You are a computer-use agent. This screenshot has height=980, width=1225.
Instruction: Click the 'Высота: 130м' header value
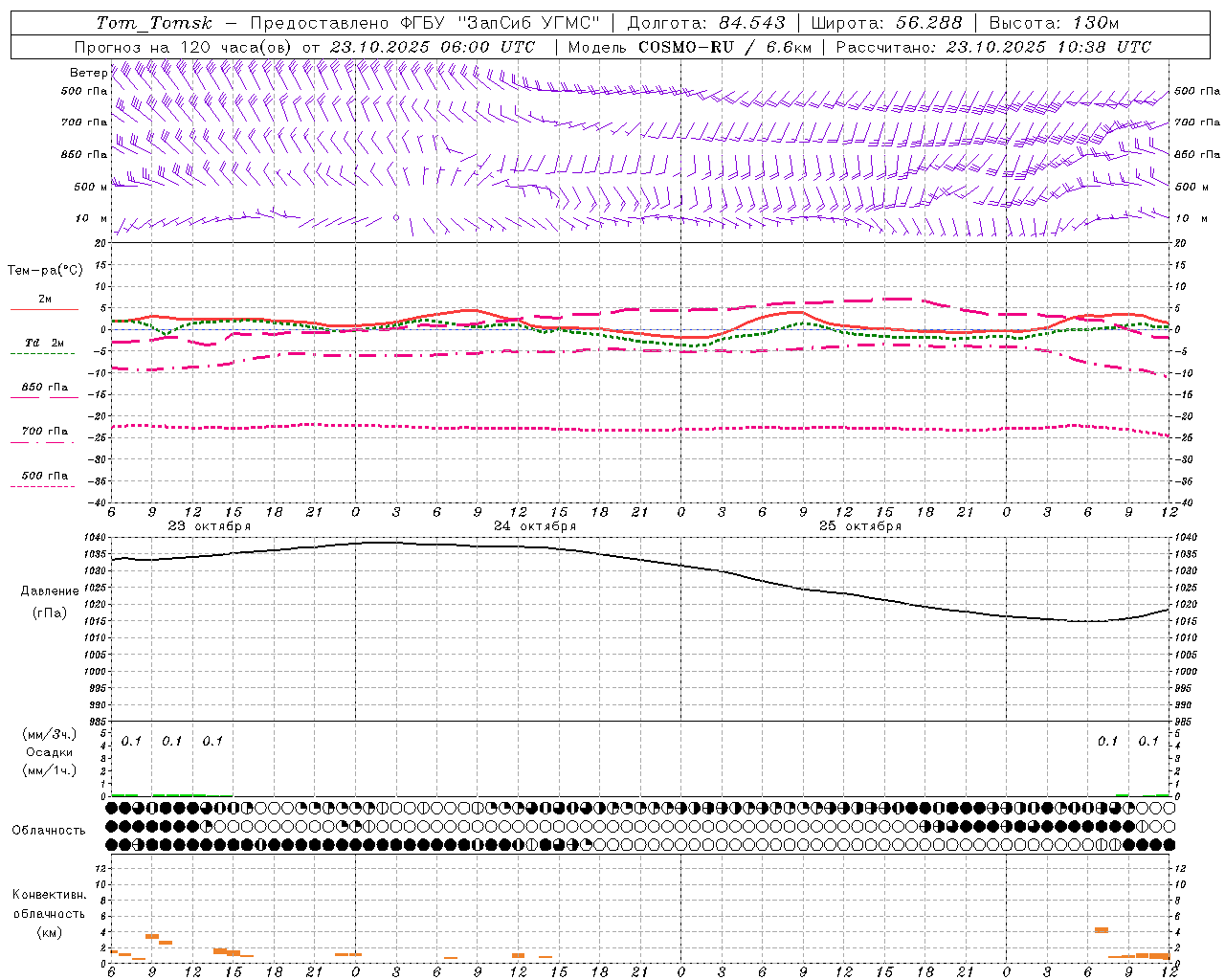(1054, 23)
